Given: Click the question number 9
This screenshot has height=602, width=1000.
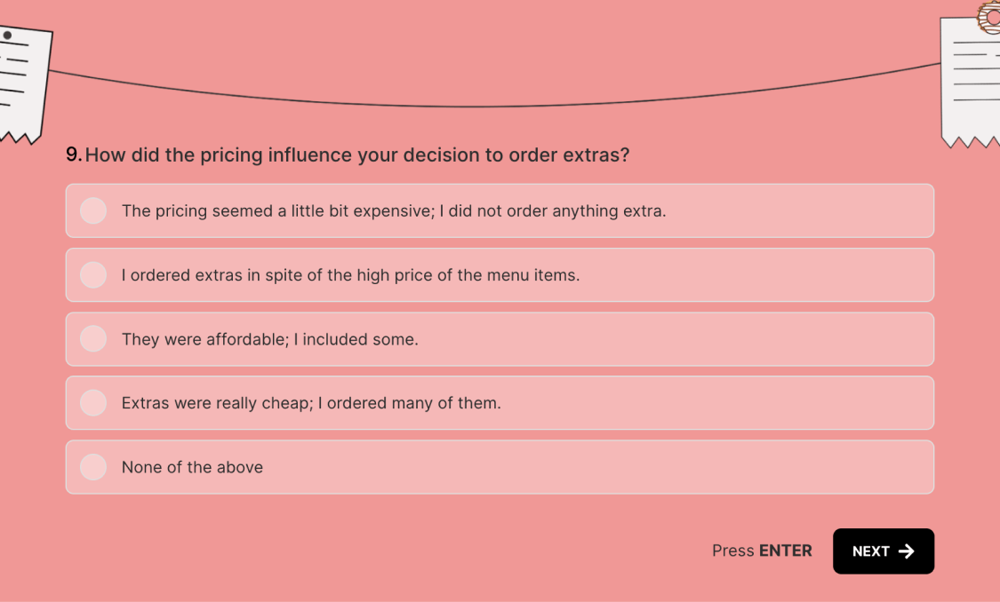Looking at the screenshot, I should click(73, 155).
